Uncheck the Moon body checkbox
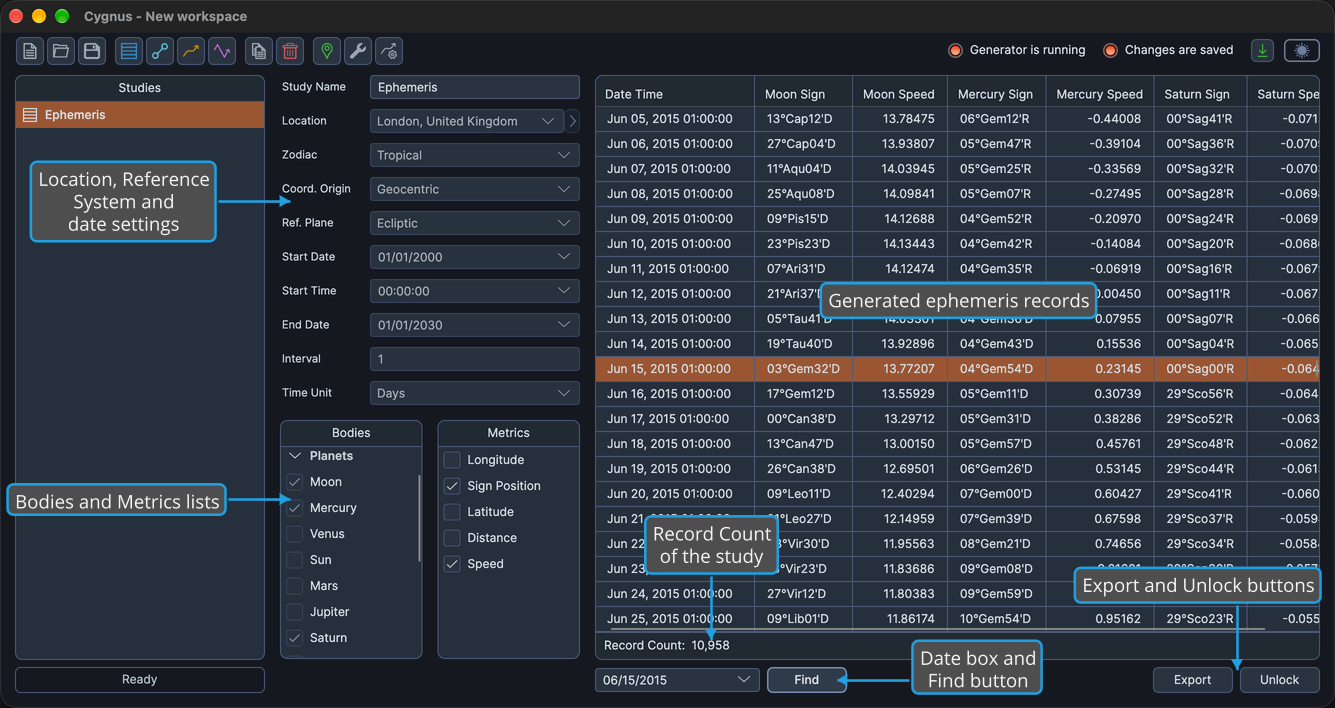This screenshot has width=1335, height=708. pyautogui.click(x=295, y=482)
